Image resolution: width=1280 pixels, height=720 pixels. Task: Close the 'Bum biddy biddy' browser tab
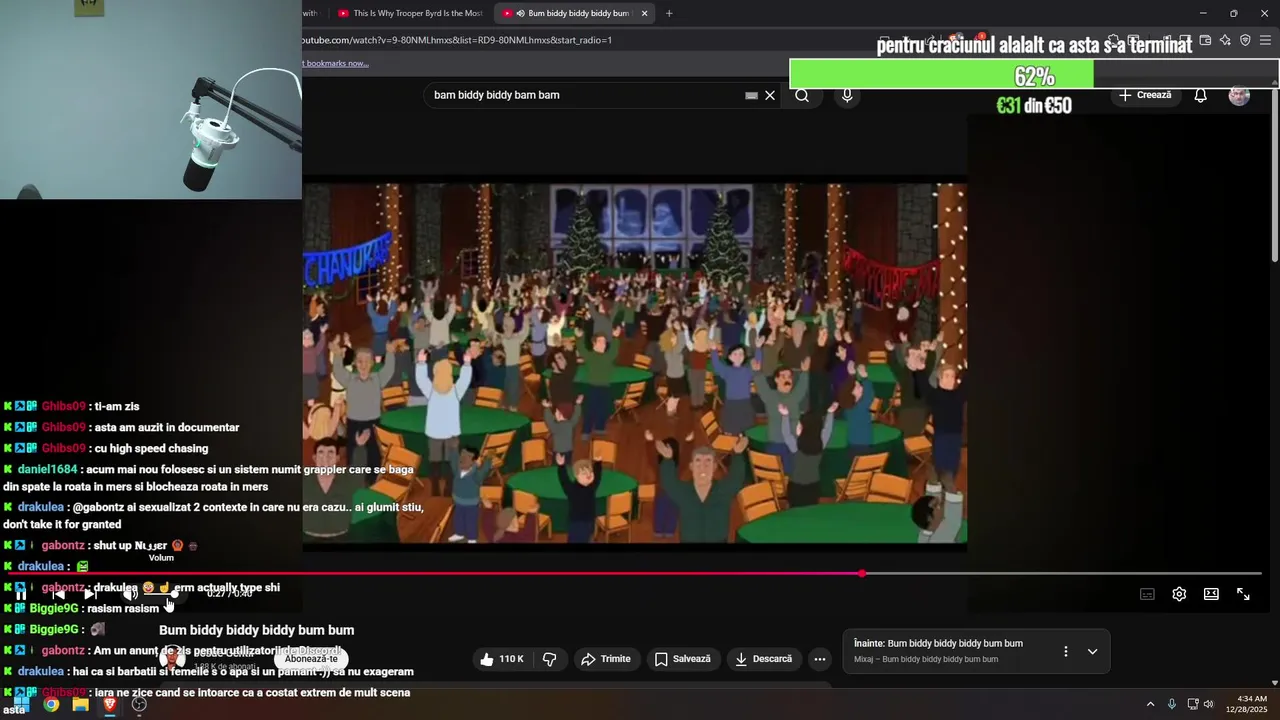click(645, 13)
